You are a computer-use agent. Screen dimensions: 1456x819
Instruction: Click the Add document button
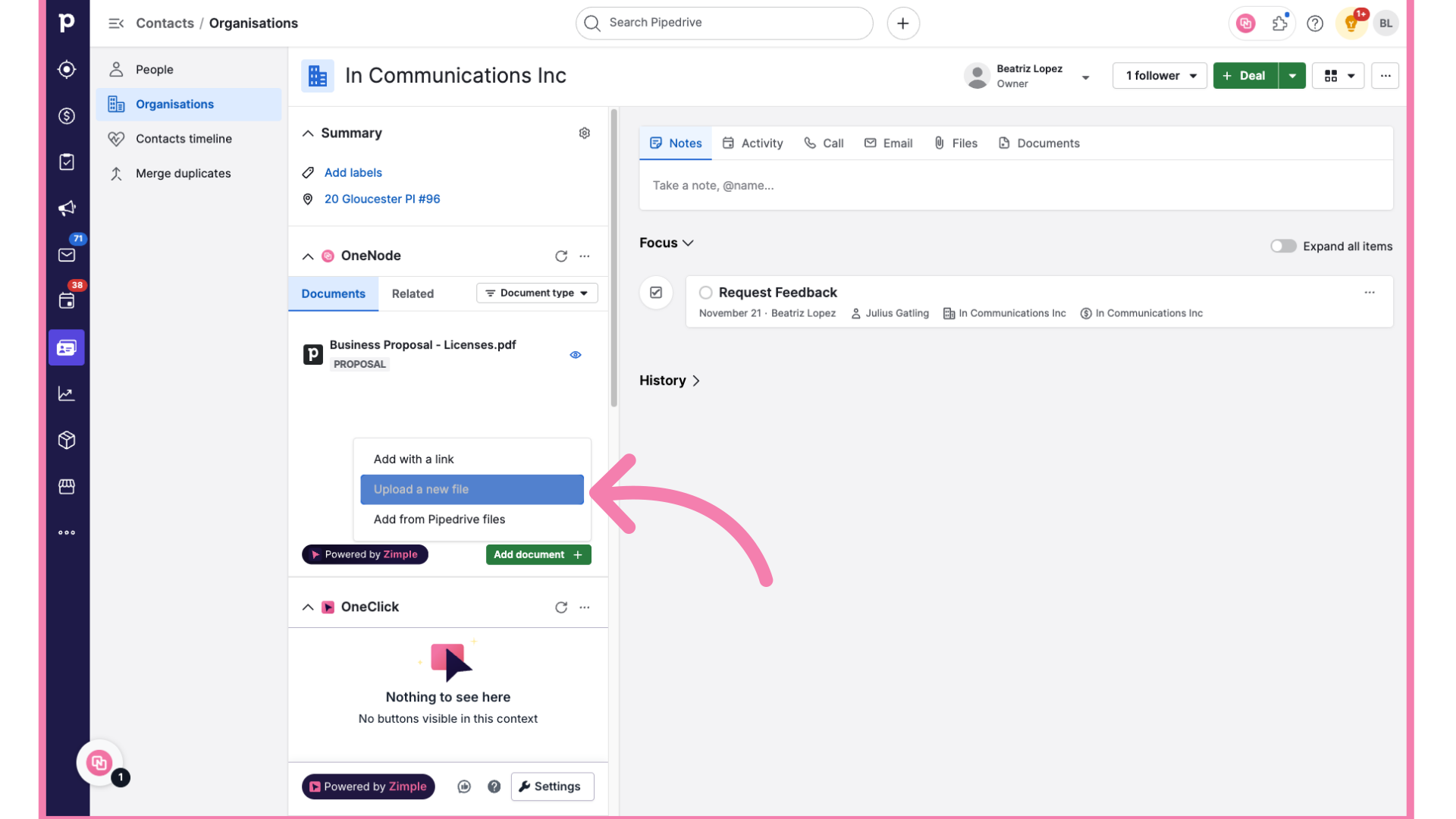[538, 555]
